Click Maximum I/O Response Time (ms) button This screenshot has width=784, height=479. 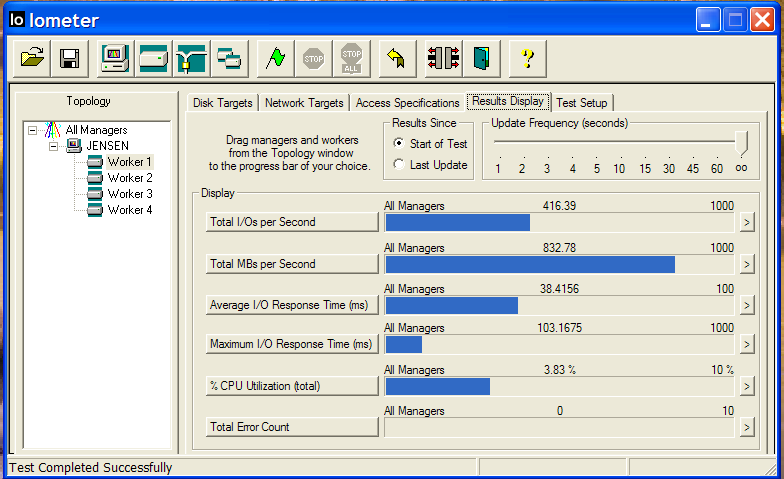pyautogui.click(x=292, y=344)
